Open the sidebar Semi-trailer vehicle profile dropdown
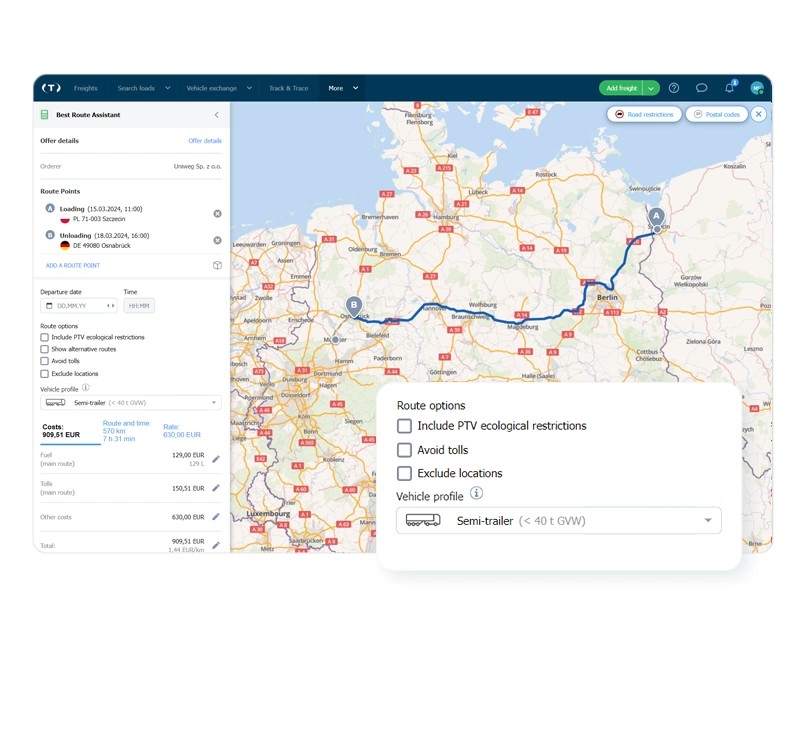800x750 pixels. point(131,403)
